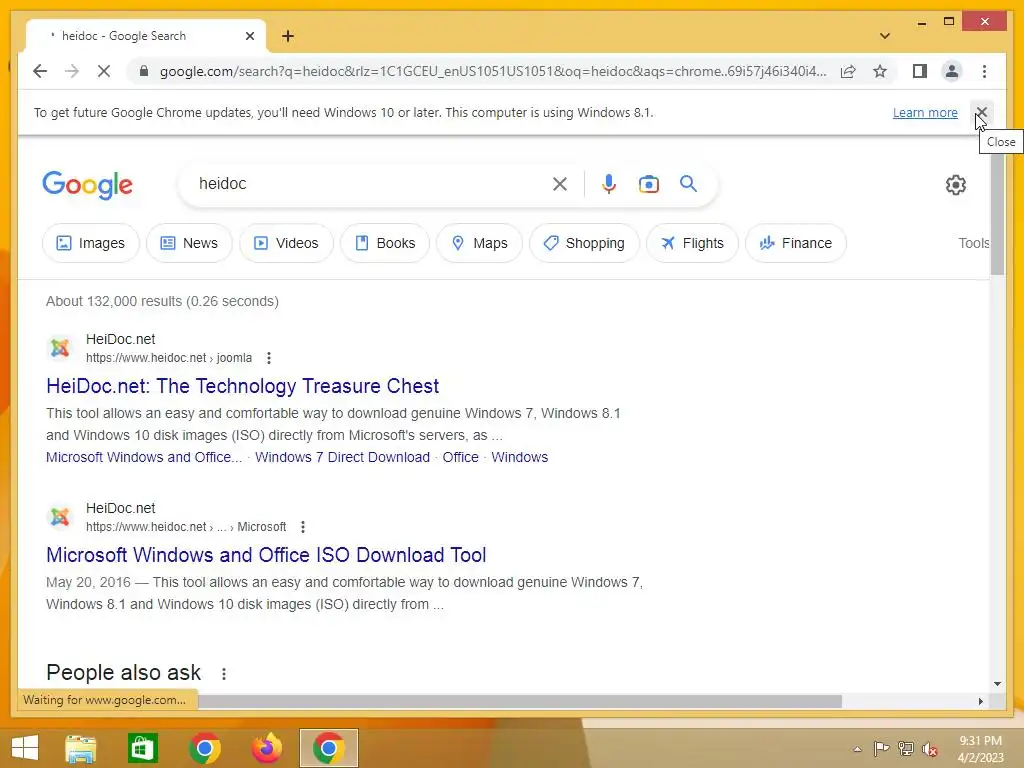Submit search with the magnifier icon
1024x768 pixels.
coord(688,184)
